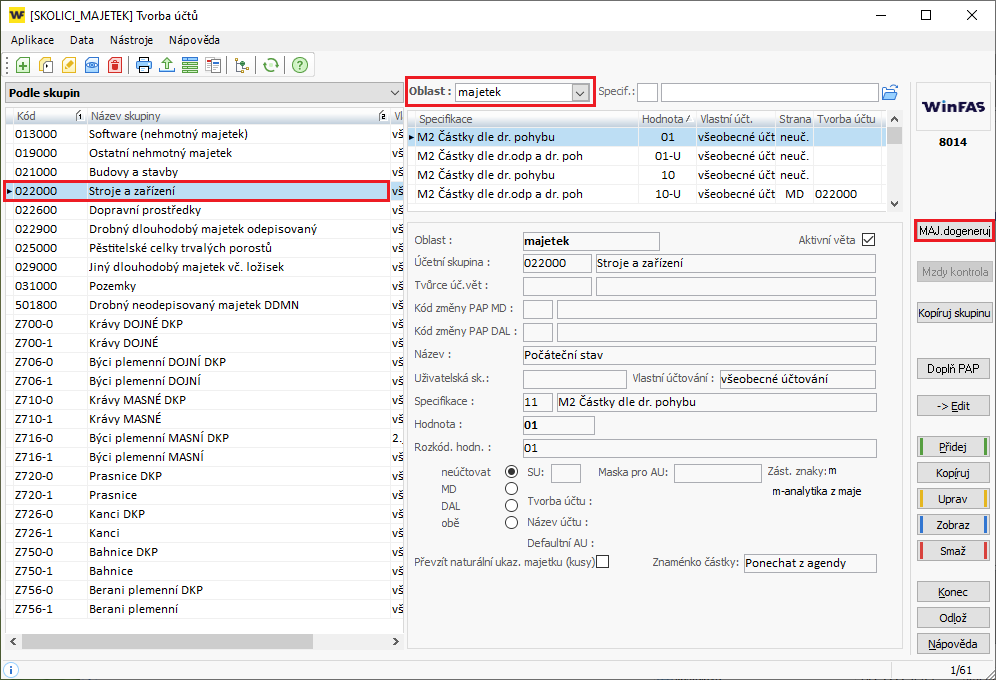Click the blue eye view-record toolbar icon
The height and width of the screenshot is (680, 996).
point(92,65)
